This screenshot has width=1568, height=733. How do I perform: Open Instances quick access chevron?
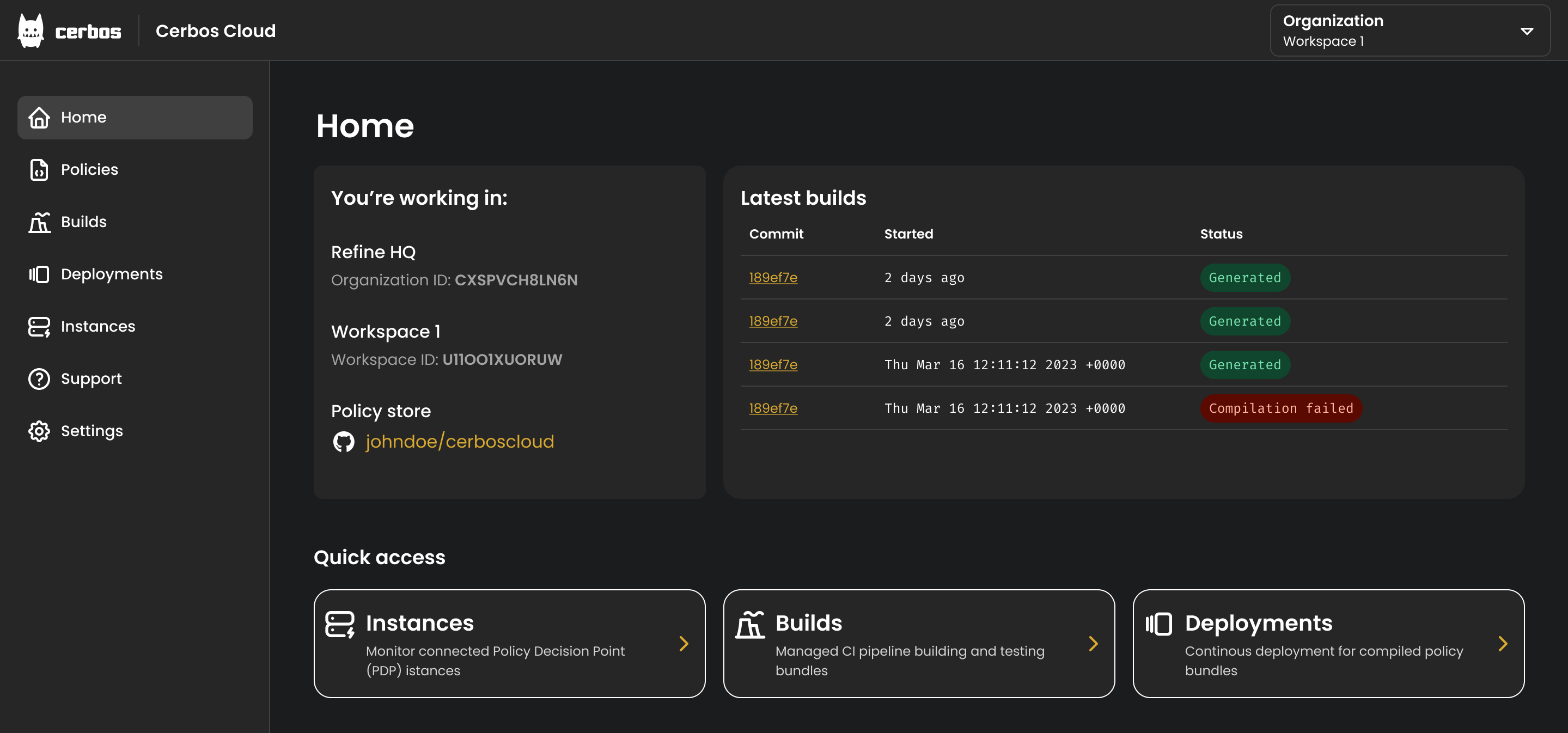click(684, 644)
